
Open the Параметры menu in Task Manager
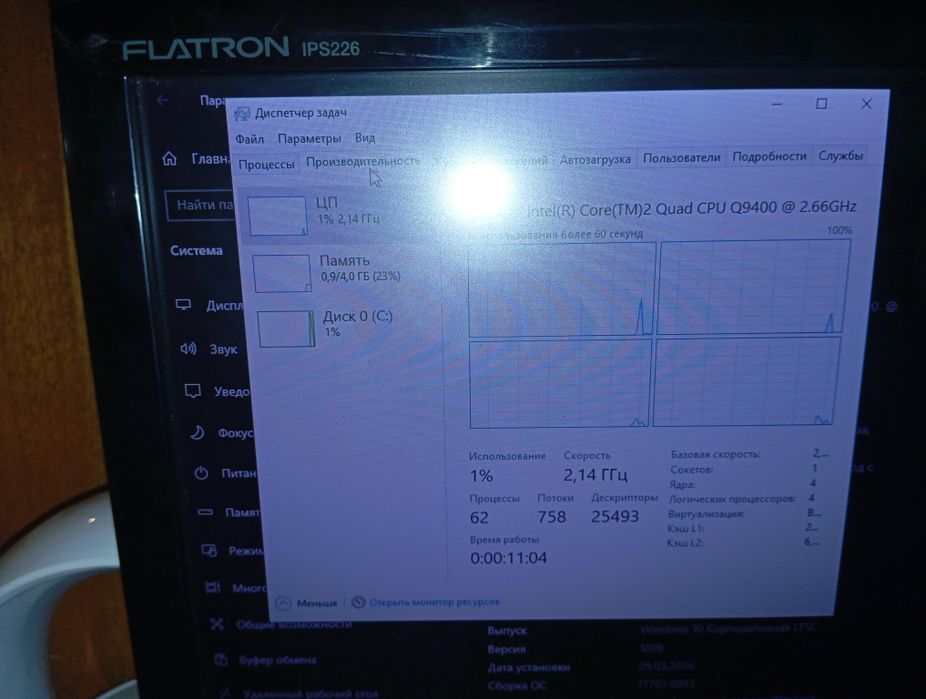309,139
